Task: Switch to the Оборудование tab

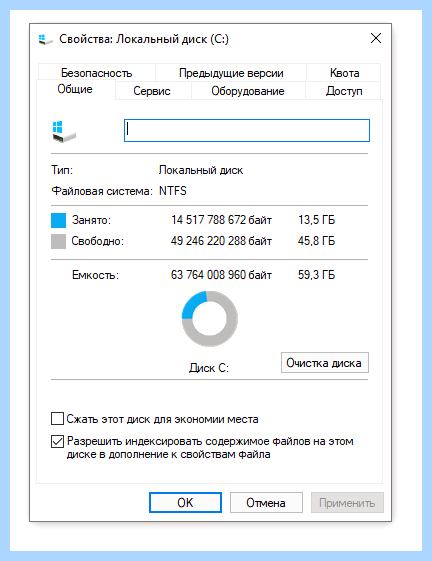Action: (x=248, y=91)
